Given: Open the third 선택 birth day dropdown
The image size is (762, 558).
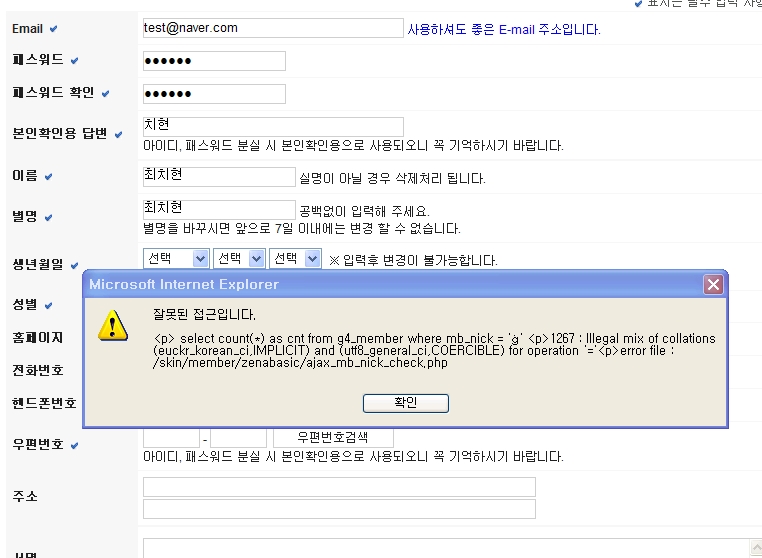Looking at the screenshot, I should click(x=296, y=259).
